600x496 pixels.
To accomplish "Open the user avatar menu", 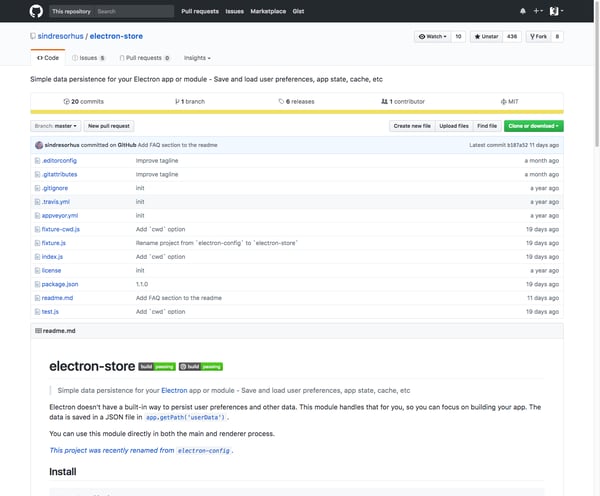I will click(x=556, y=11).
